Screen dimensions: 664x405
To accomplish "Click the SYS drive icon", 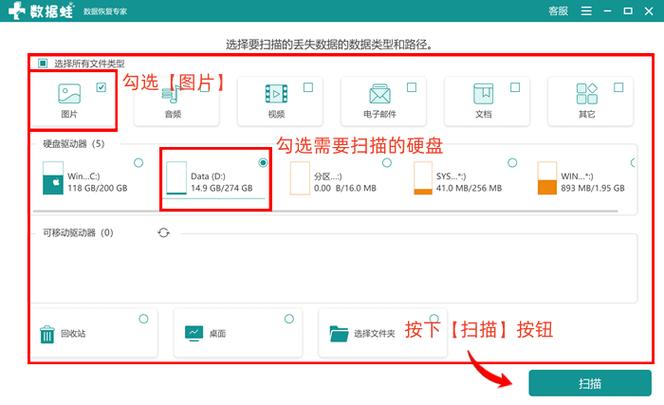I will click(x=423, y=178).
